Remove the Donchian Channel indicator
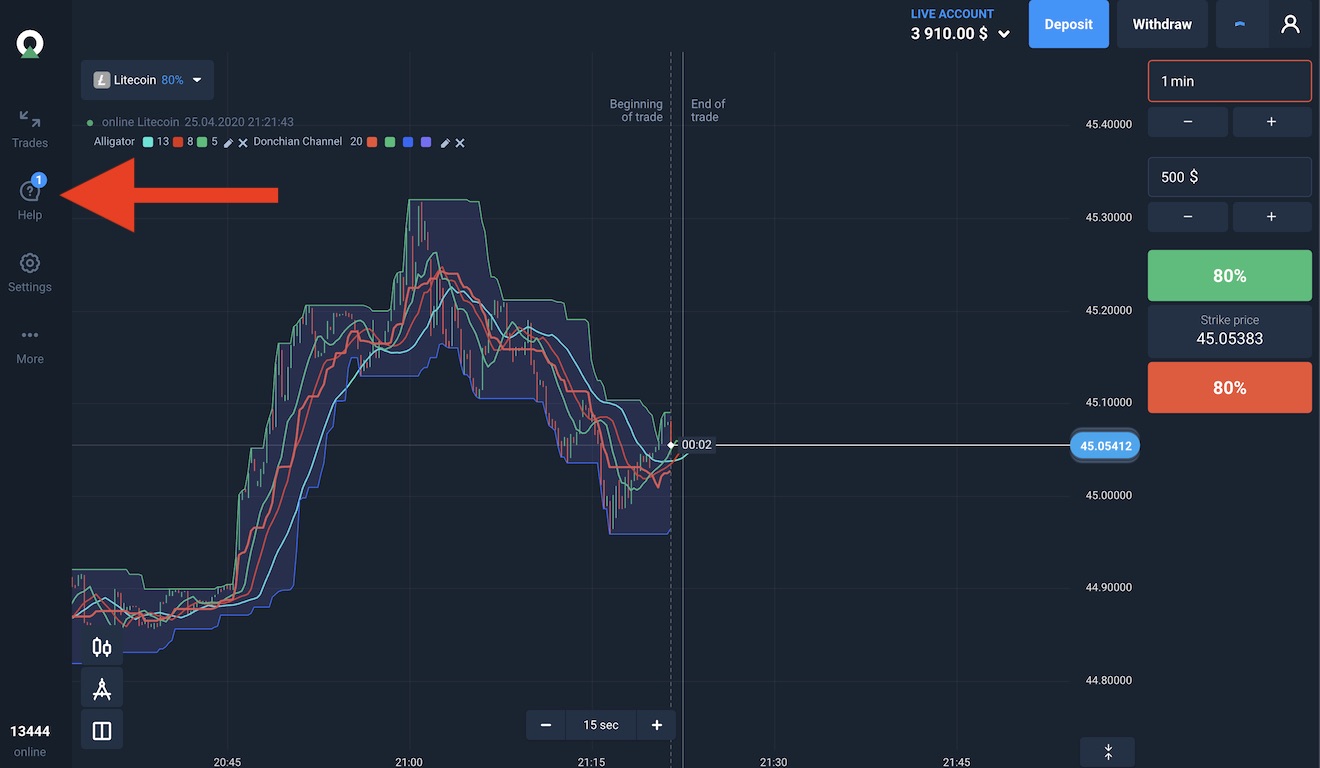 point(460,143)
